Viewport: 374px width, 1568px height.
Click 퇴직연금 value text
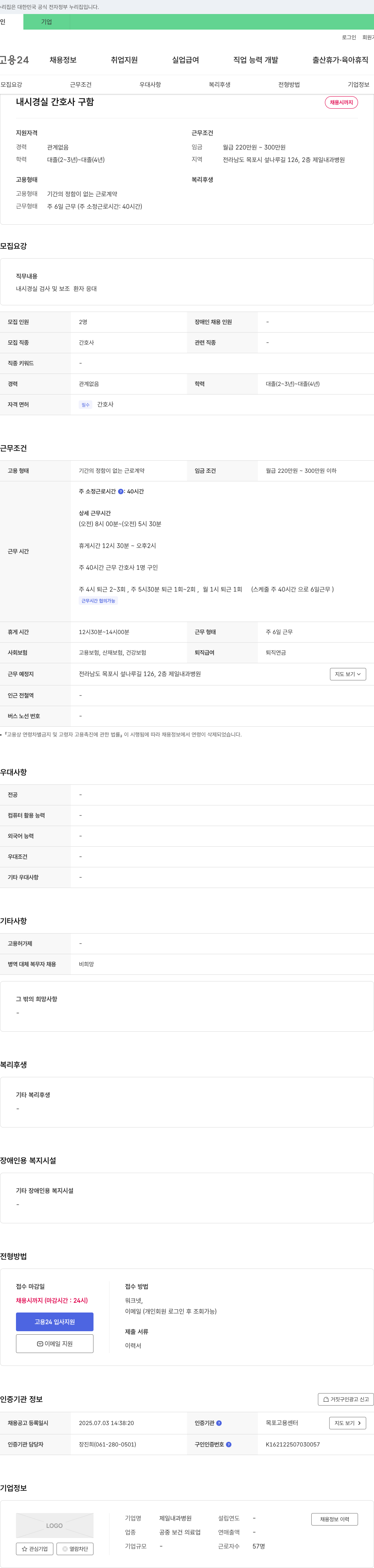click(x=276, y=652)
